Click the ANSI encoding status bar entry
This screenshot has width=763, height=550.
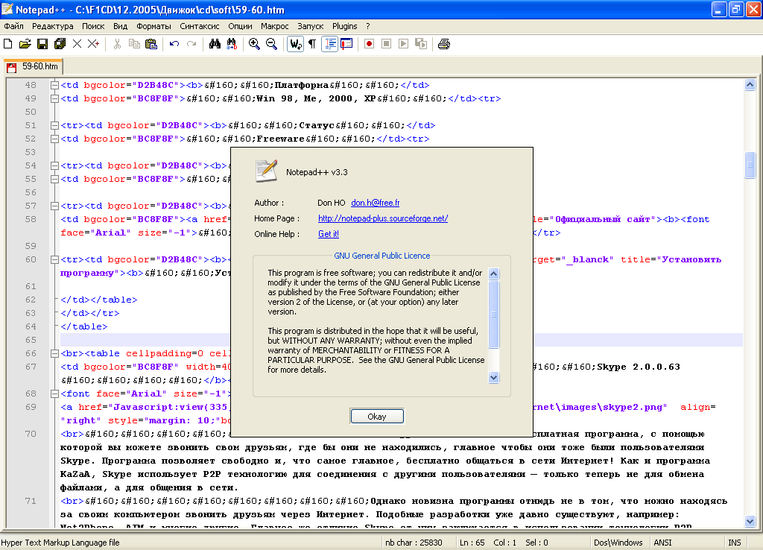(662, 543)
